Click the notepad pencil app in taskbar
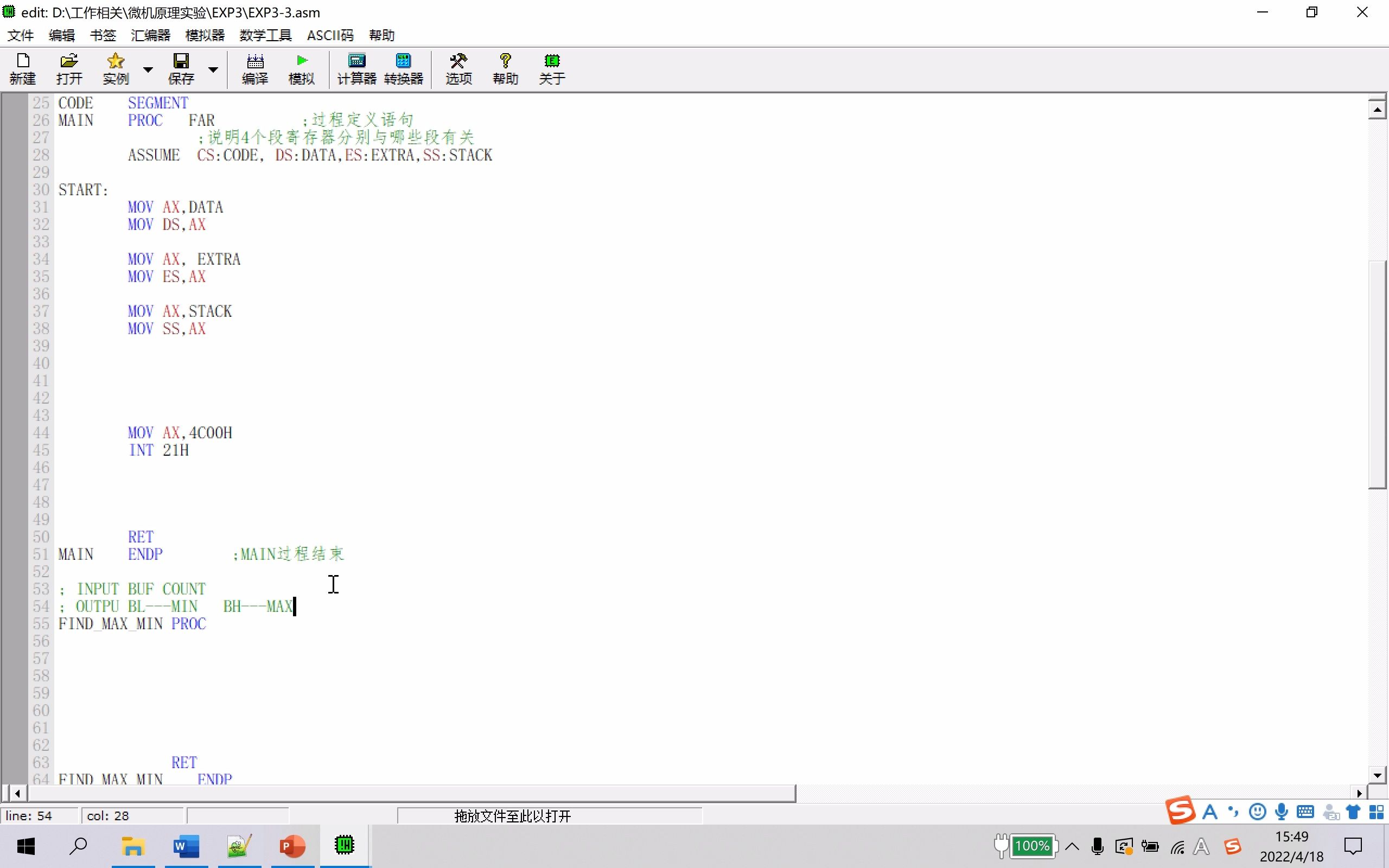Screen dimensions: 1389x868 (239, 846)
